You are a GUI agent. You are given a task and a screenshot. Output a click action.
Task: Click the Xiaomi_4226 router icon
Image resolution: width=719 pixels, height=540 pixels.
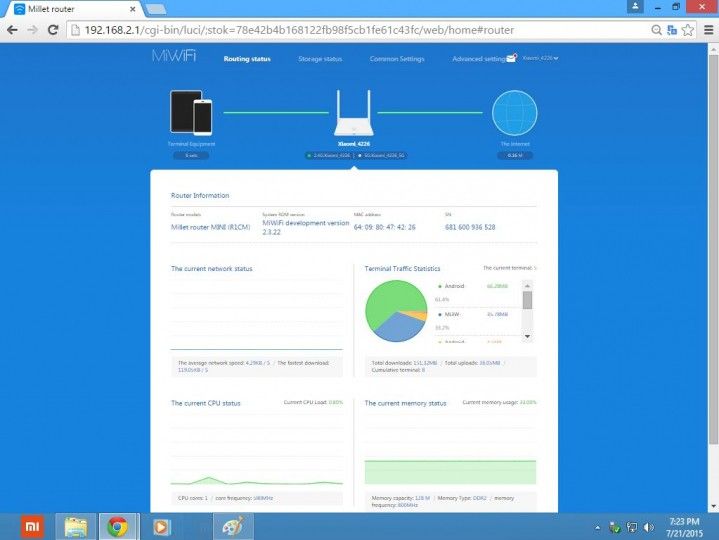click(354, 113)
